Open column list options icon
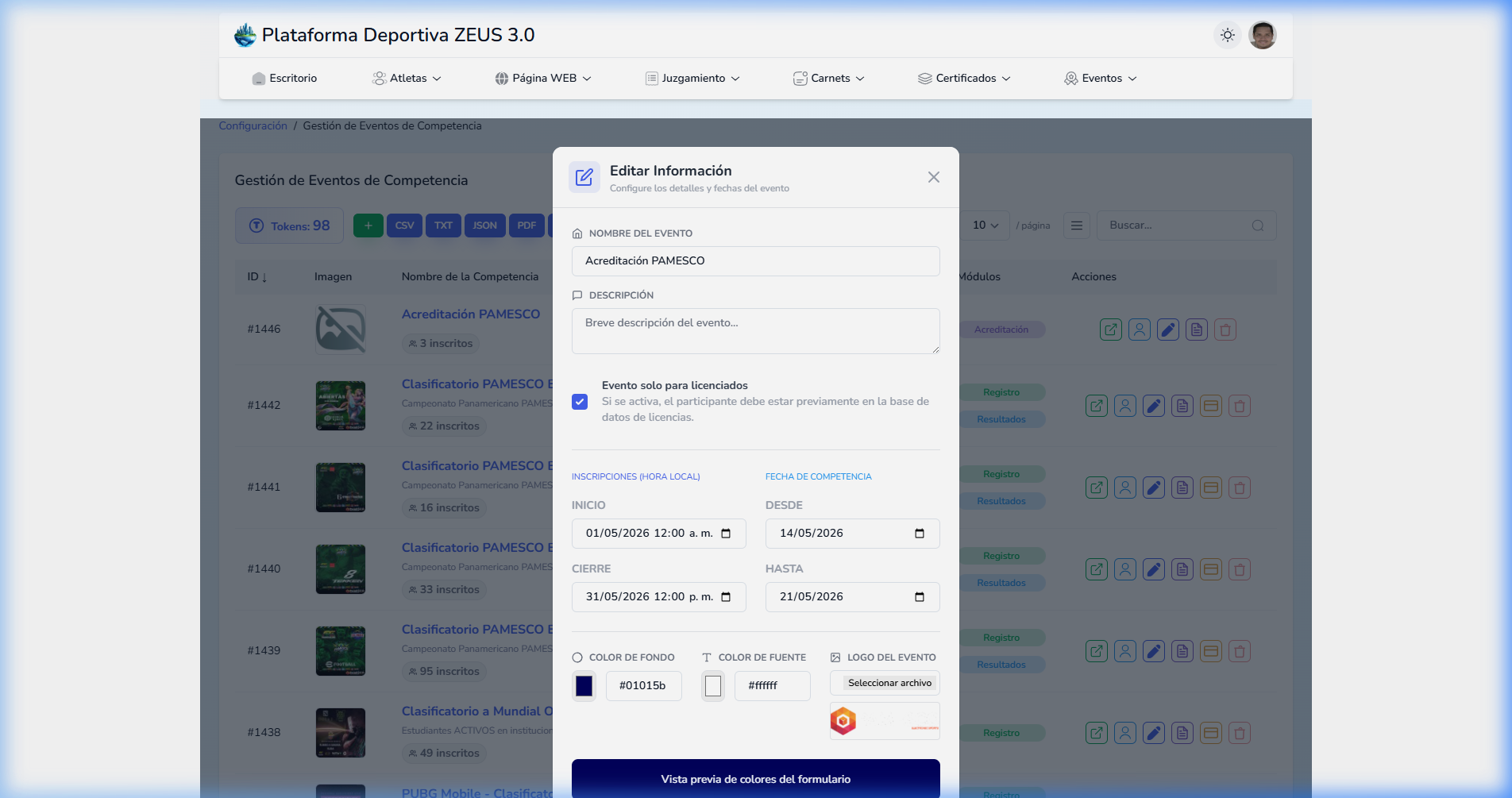Image resolution: width=1512 pixels, height=798 pixels. point(1077,226)
